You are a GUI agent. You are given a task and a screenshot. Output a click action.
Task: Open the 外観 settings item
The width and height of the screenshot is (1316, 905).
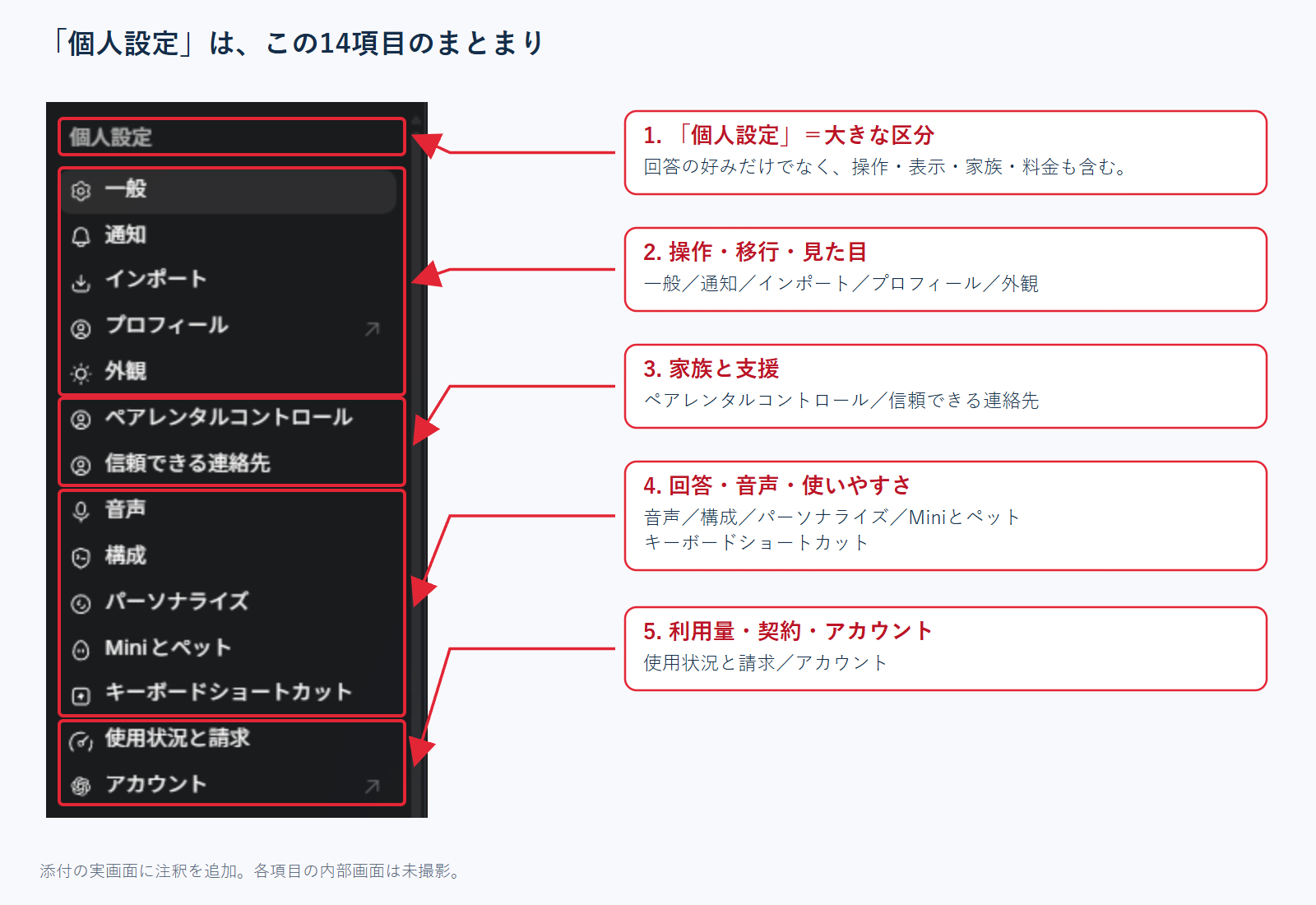pyautogui.click(x=229, y=372)
